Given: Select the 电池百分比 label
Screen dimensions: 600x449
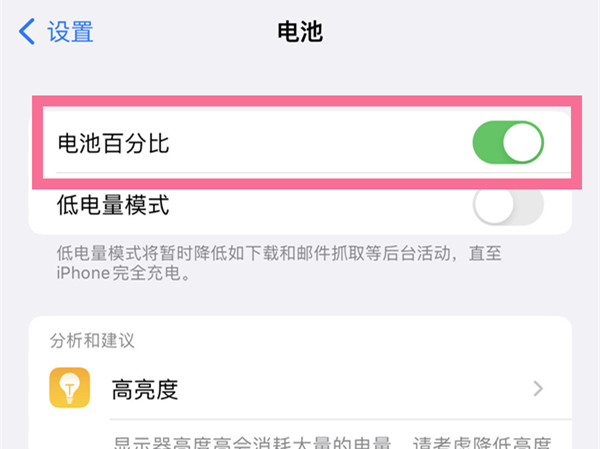Looking at the screenshot, I should coord(114,143).
